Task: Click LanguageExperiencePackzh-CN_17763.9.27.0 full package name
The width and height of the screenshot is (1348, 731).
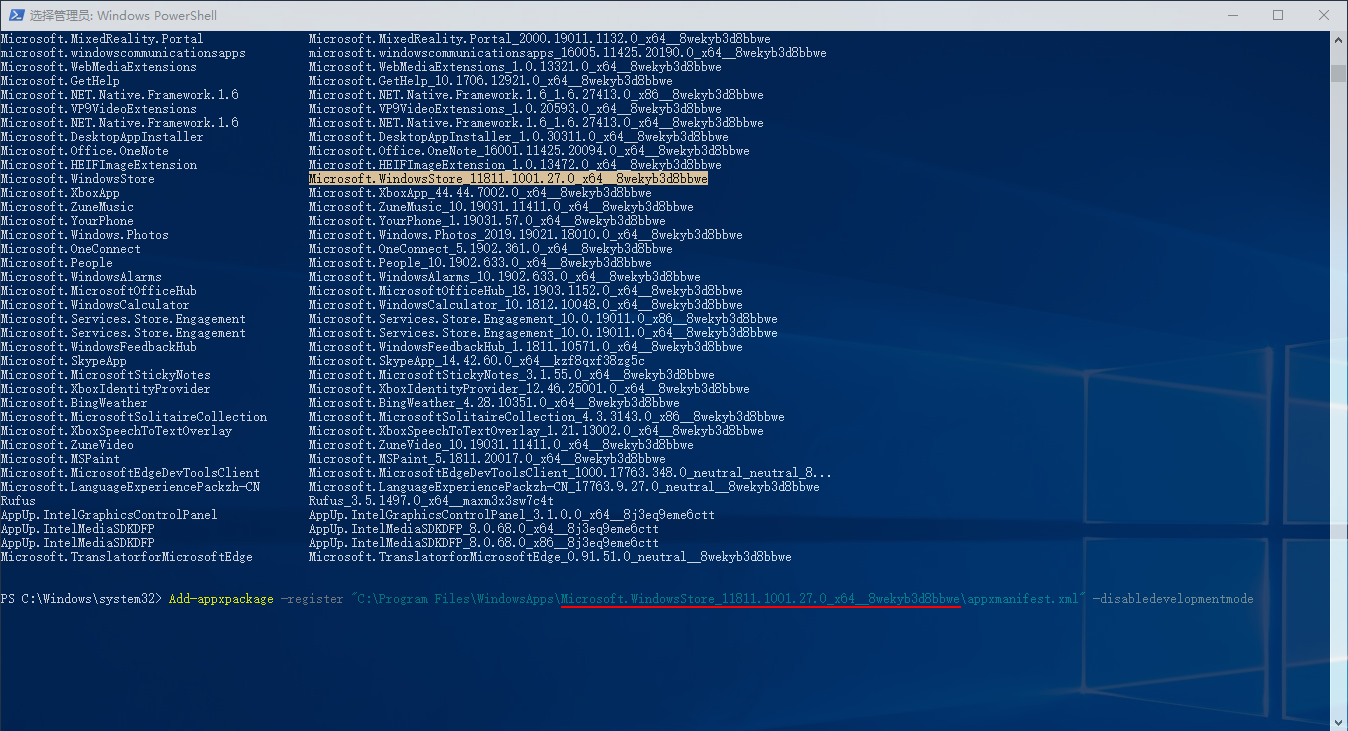Action: tap(564, 487)
